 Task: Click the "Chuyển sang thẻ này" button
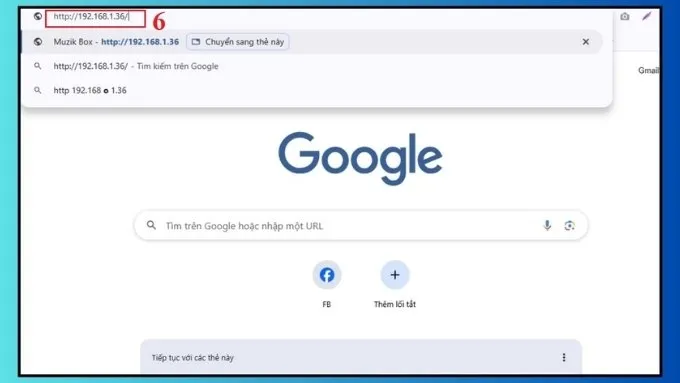click(x=238, y=42)
